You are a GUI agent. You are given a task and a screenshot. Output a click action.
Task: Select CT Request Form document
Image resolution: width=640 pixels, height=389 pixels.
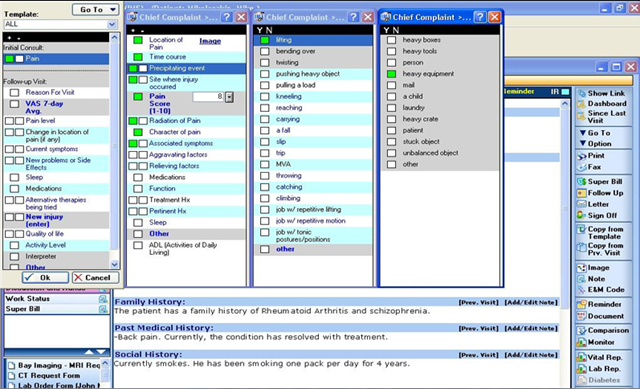(x=49, y=376)
